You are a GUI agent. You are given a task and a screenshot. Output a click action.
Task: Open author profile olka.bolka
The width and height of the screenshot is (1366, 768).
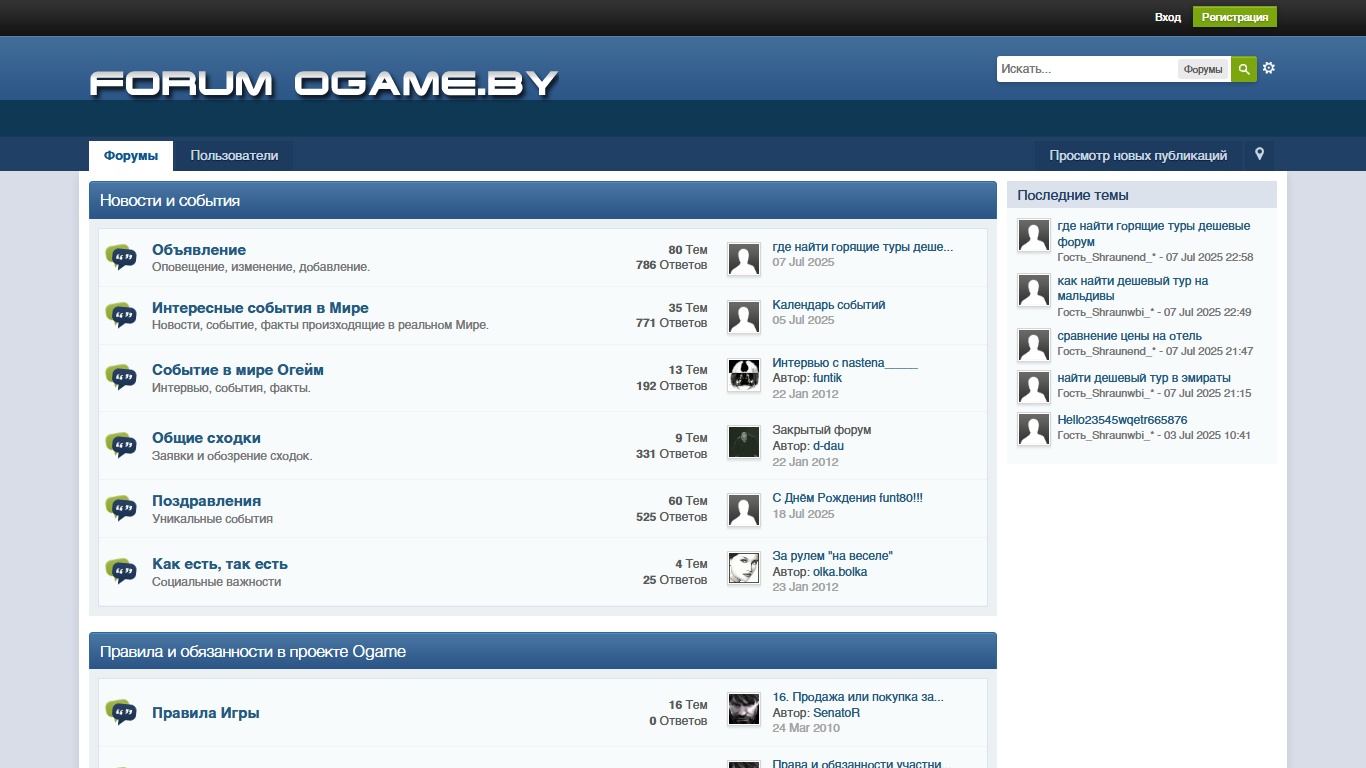(840, 572)
